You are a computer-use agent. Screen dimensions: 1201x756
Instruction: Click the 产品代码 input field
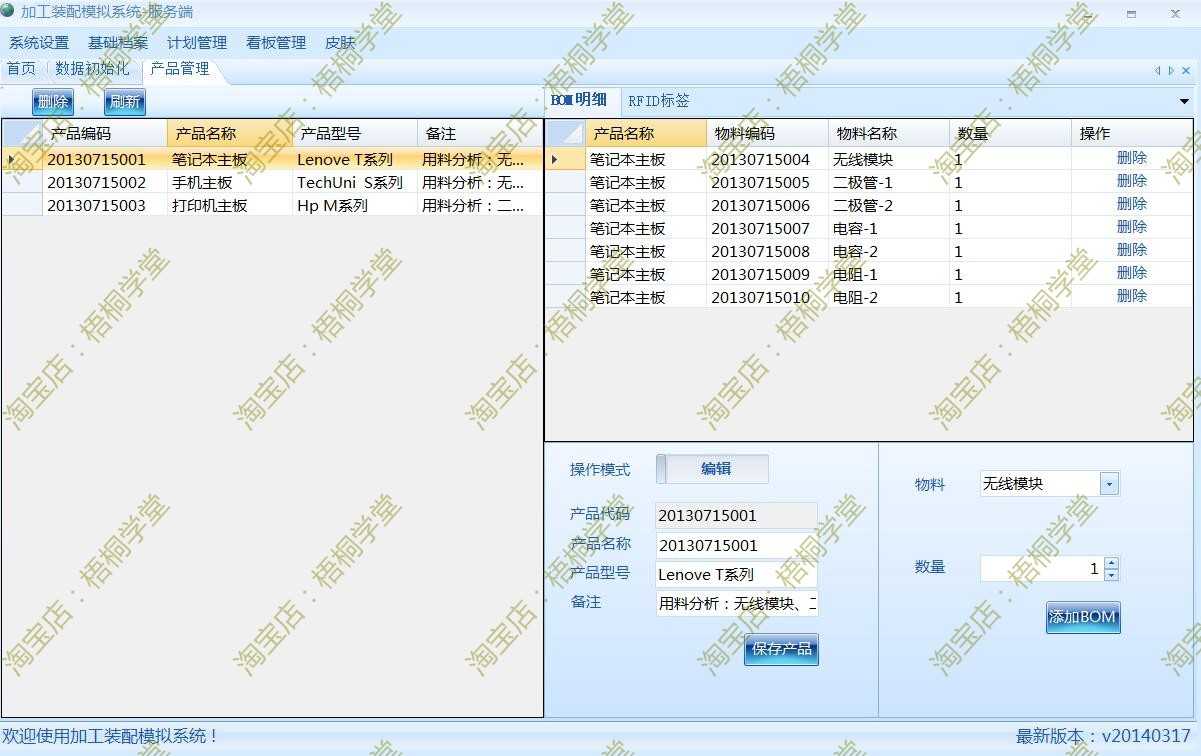tap(736, 516)
